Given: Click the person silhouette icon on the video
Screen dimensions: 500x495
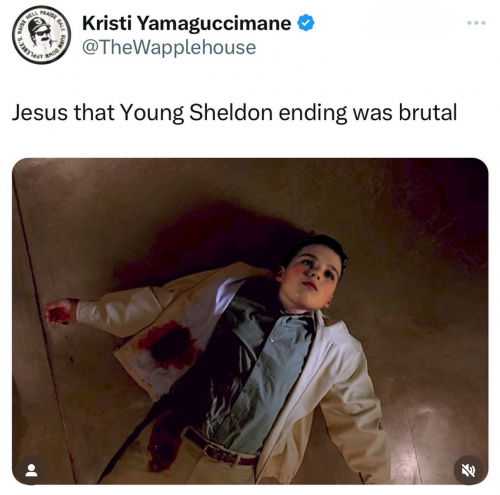Looking at the screenshot, I should (x=31, y=470).
